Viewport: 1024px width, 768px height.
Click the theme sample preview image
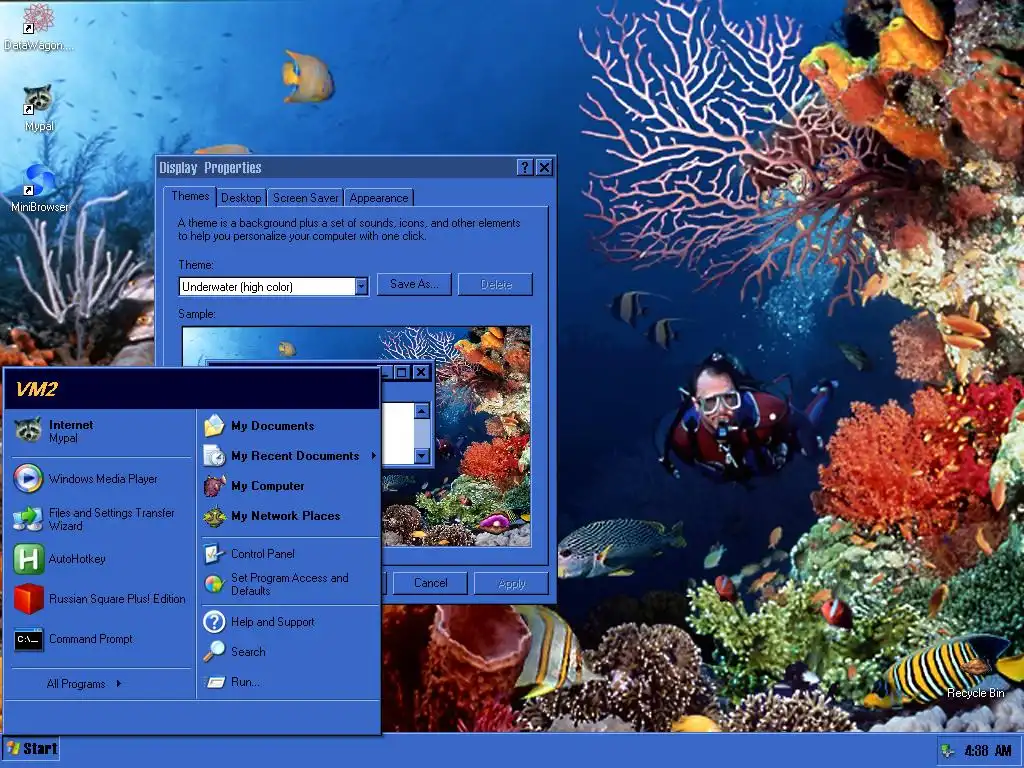[x=356, y=436]
